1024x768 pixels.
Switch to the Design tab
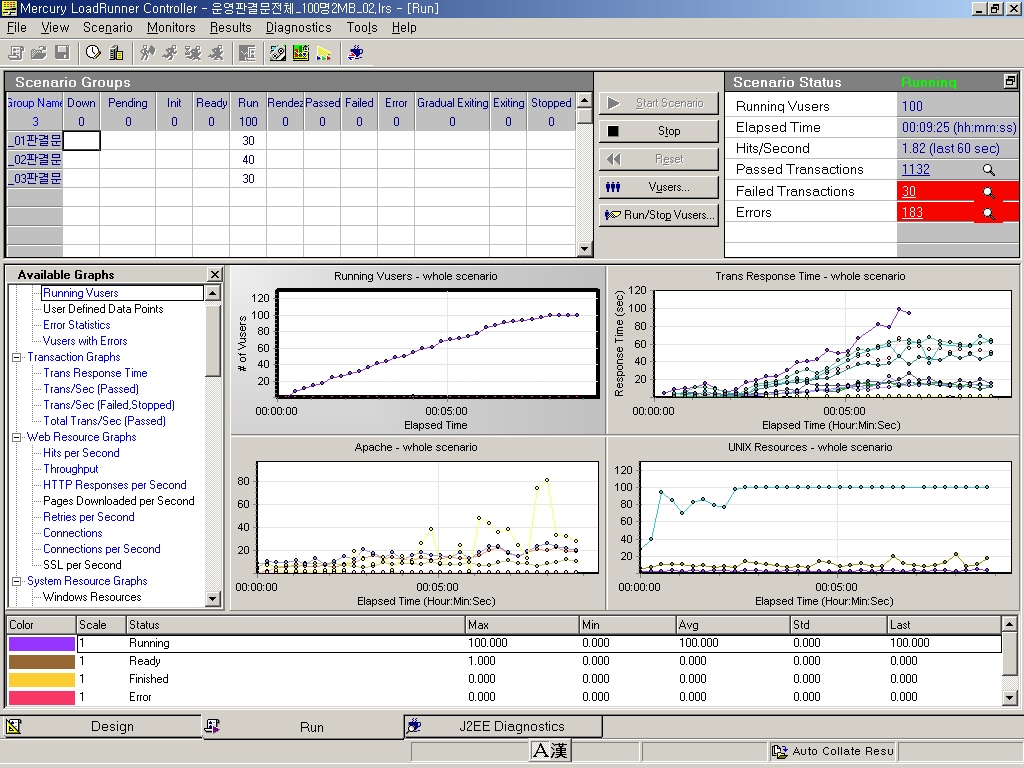[101, 726]
